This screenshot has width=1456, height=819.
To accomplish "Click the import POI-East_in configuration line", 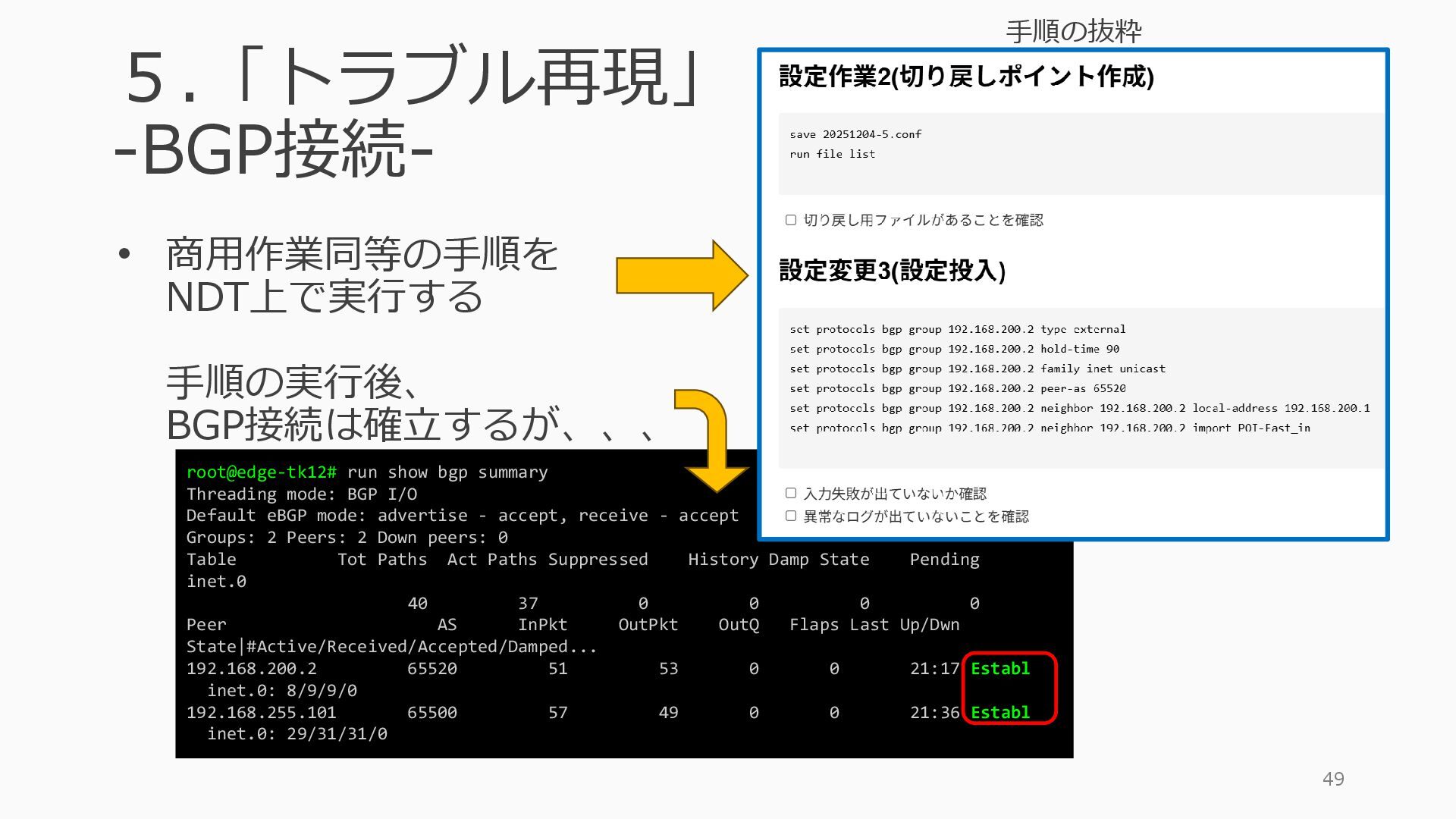I will [1050, 428].
